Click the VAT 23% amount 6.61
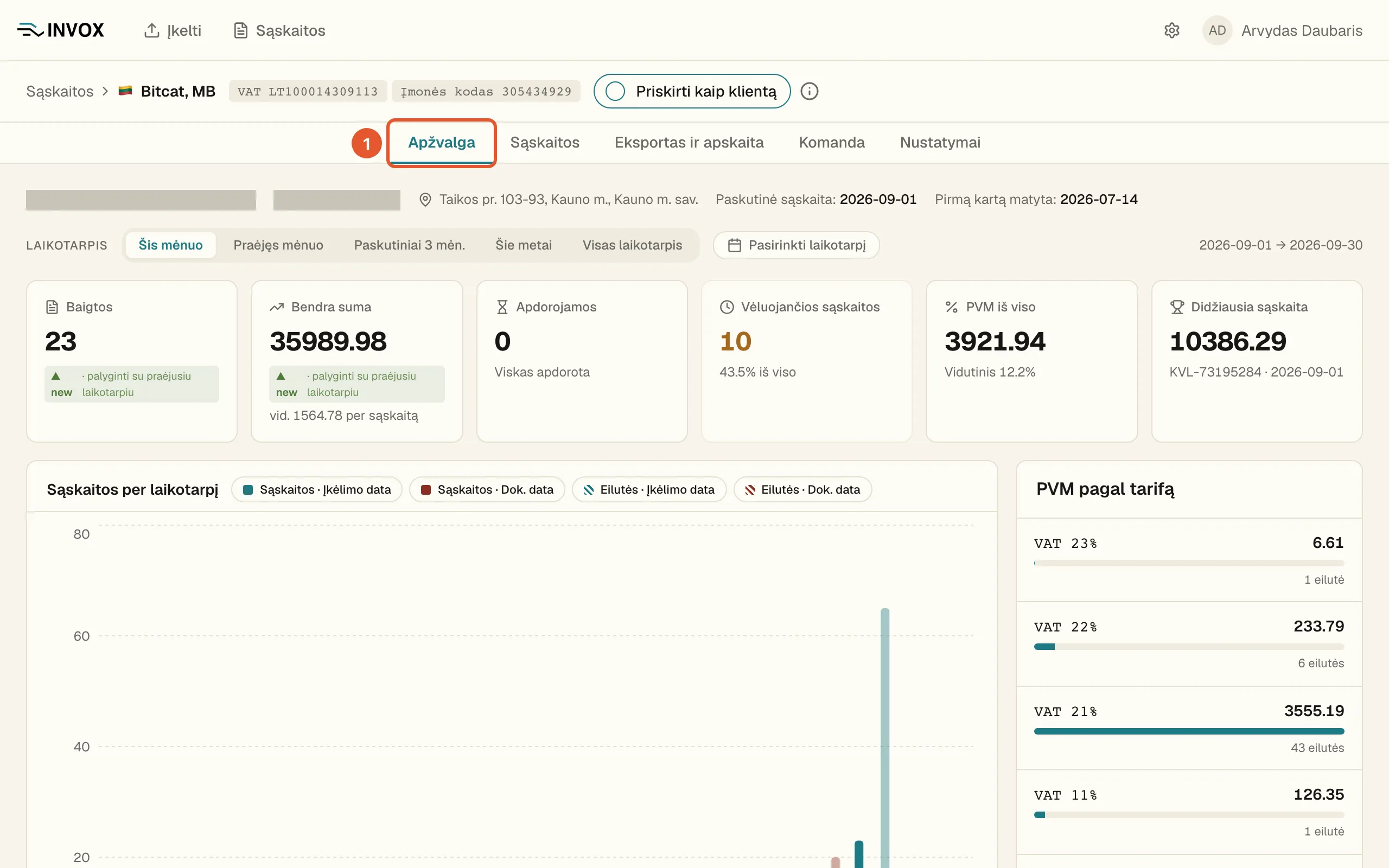The image size is (1389, 868). click(x=1328, y=542)
